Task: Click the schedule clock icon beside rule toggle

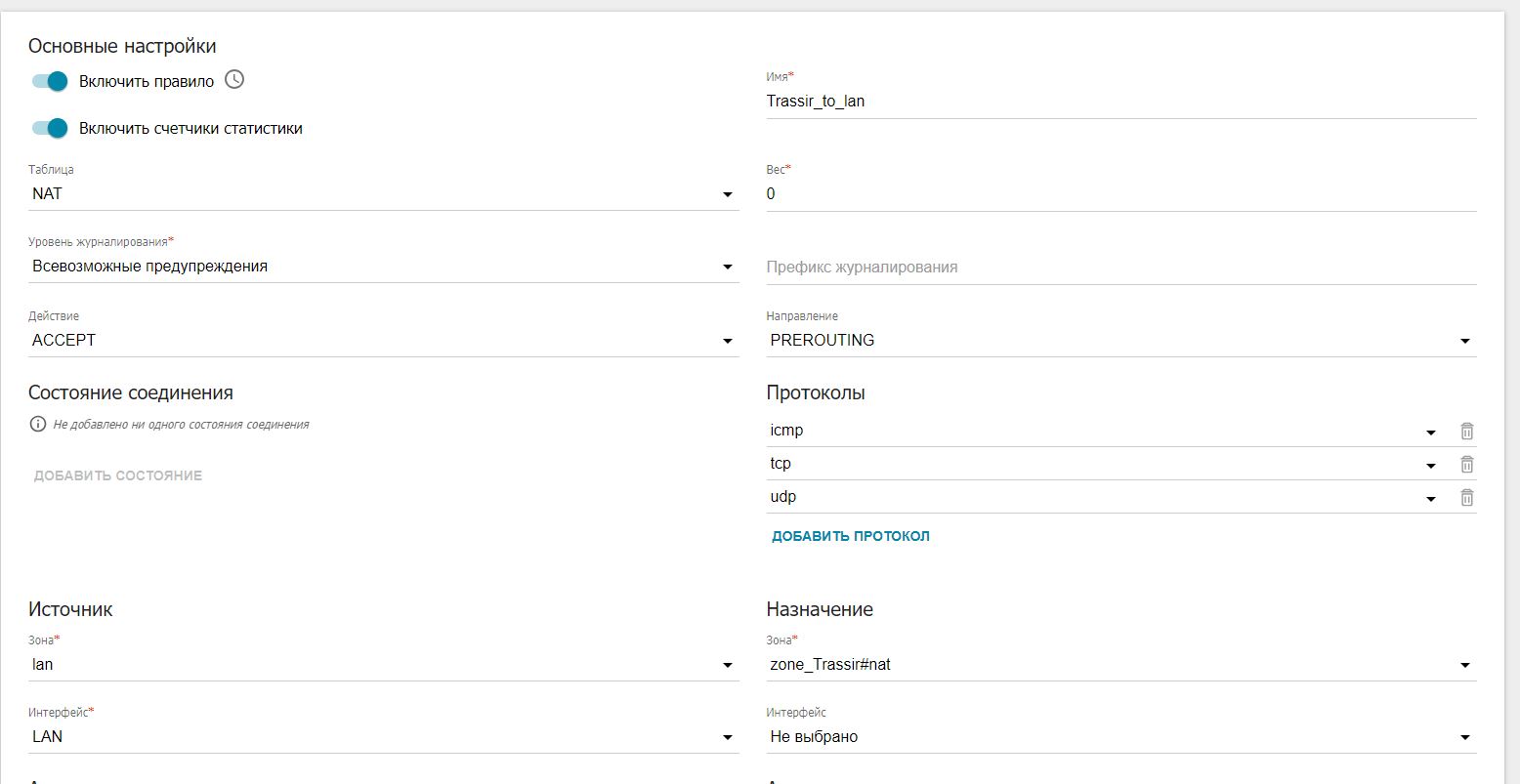Action: coord(234,80)
